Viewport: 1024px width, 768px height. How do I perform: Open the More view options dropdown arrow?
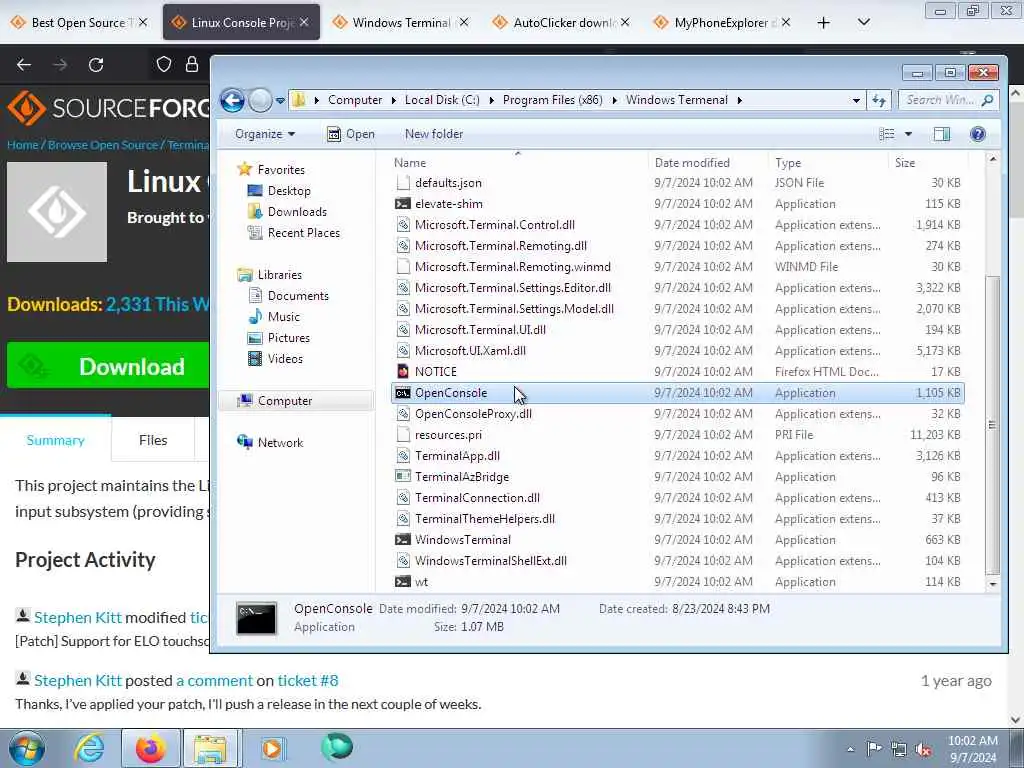(908, 134)
